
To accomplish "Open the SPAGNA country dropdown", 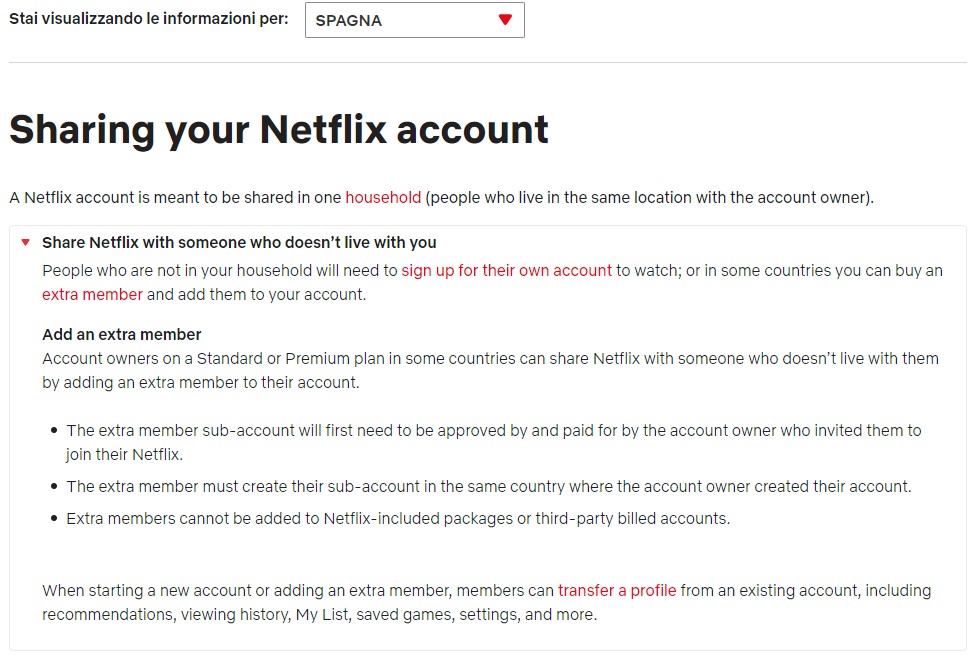I will click(x=414, y=20).
